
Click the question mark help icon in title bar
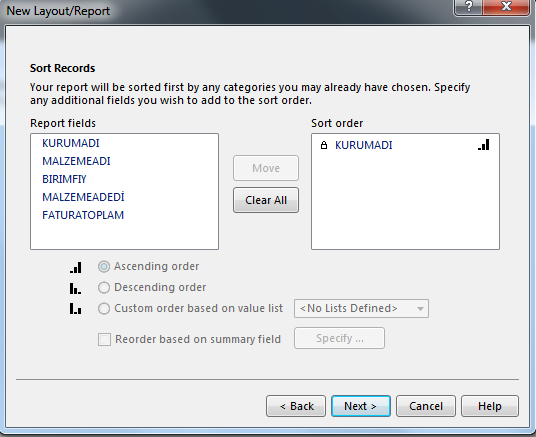(468, 7)
